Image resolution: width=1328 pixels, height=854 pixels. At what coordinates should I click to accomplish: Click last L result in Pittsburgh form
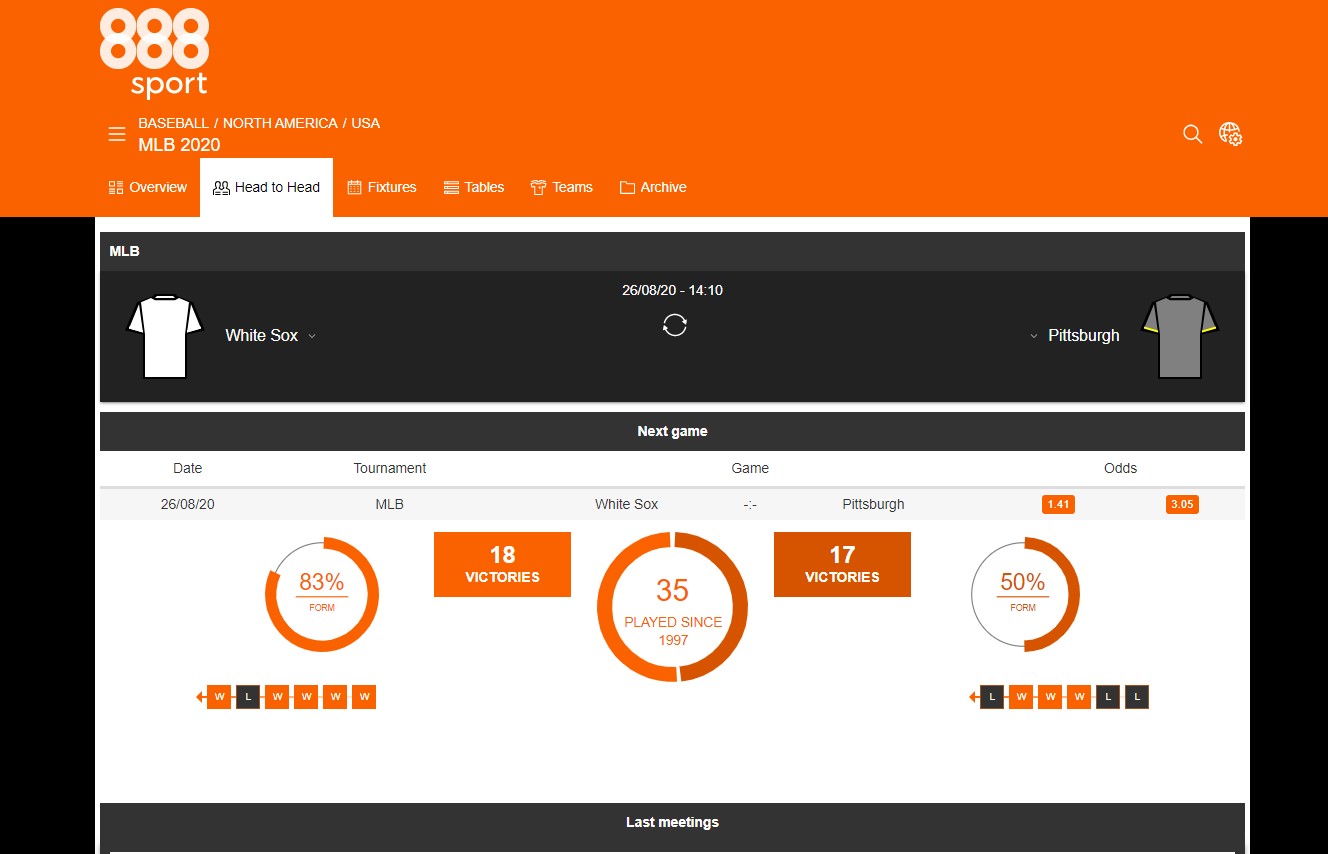coord(1137,697)
